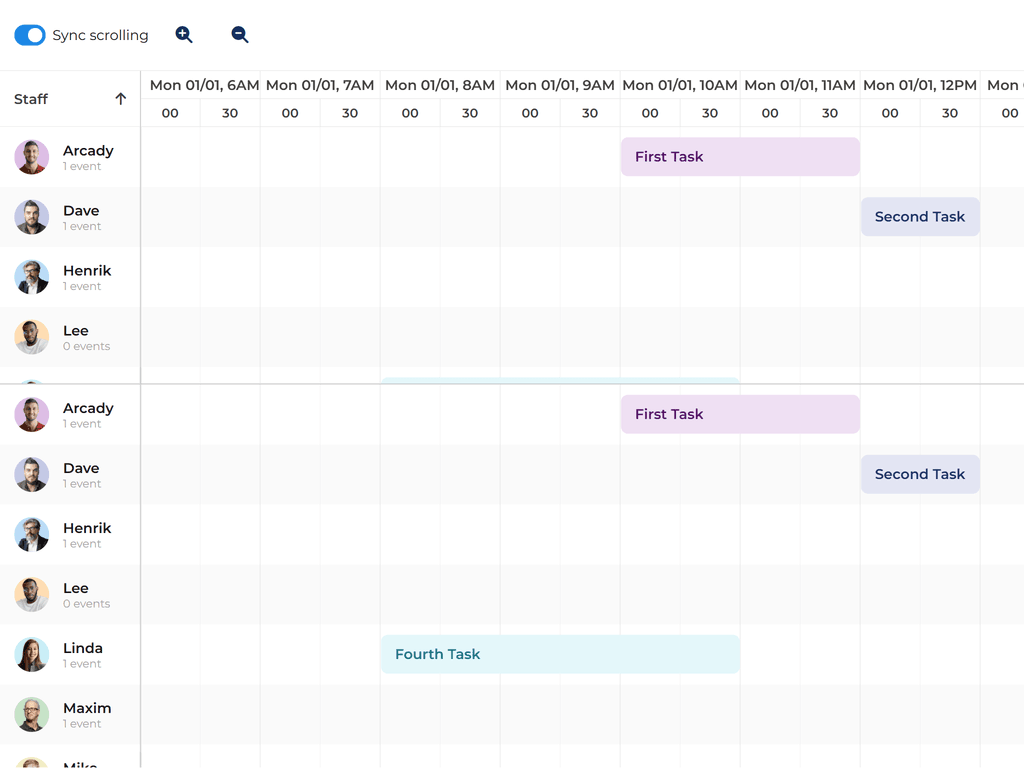This screenshot has width=1024, height=768.
Task: Click Maxim's avatar photo
Action: tap(31, 714)
